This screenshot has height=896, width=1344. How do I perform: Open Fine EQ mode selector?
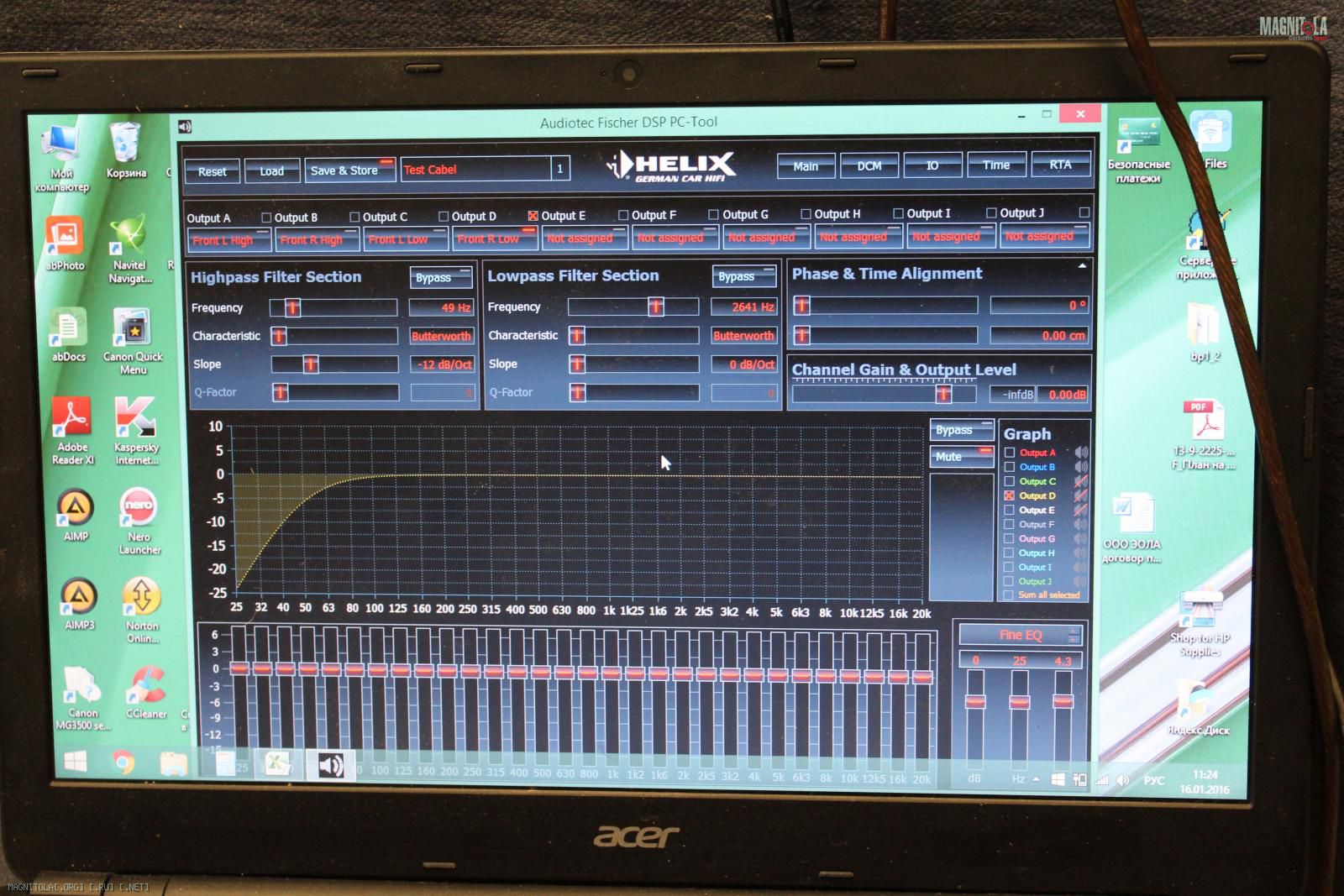[1021, 635]
